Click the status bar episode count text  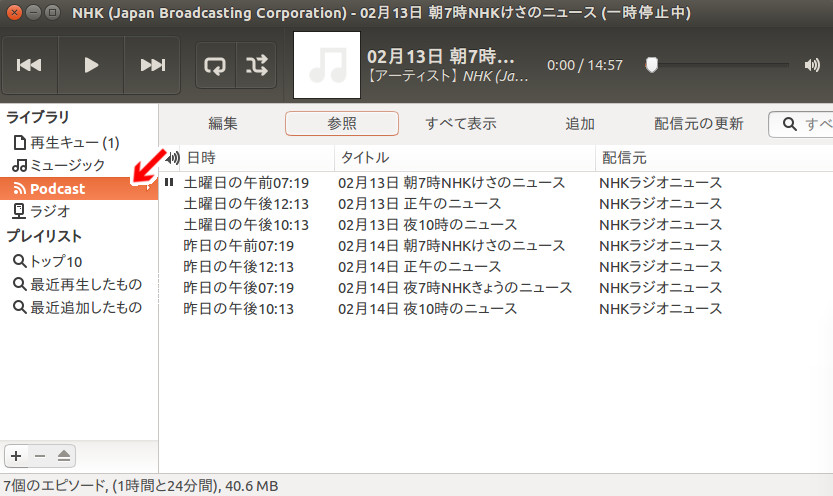[x=141, y=485]
